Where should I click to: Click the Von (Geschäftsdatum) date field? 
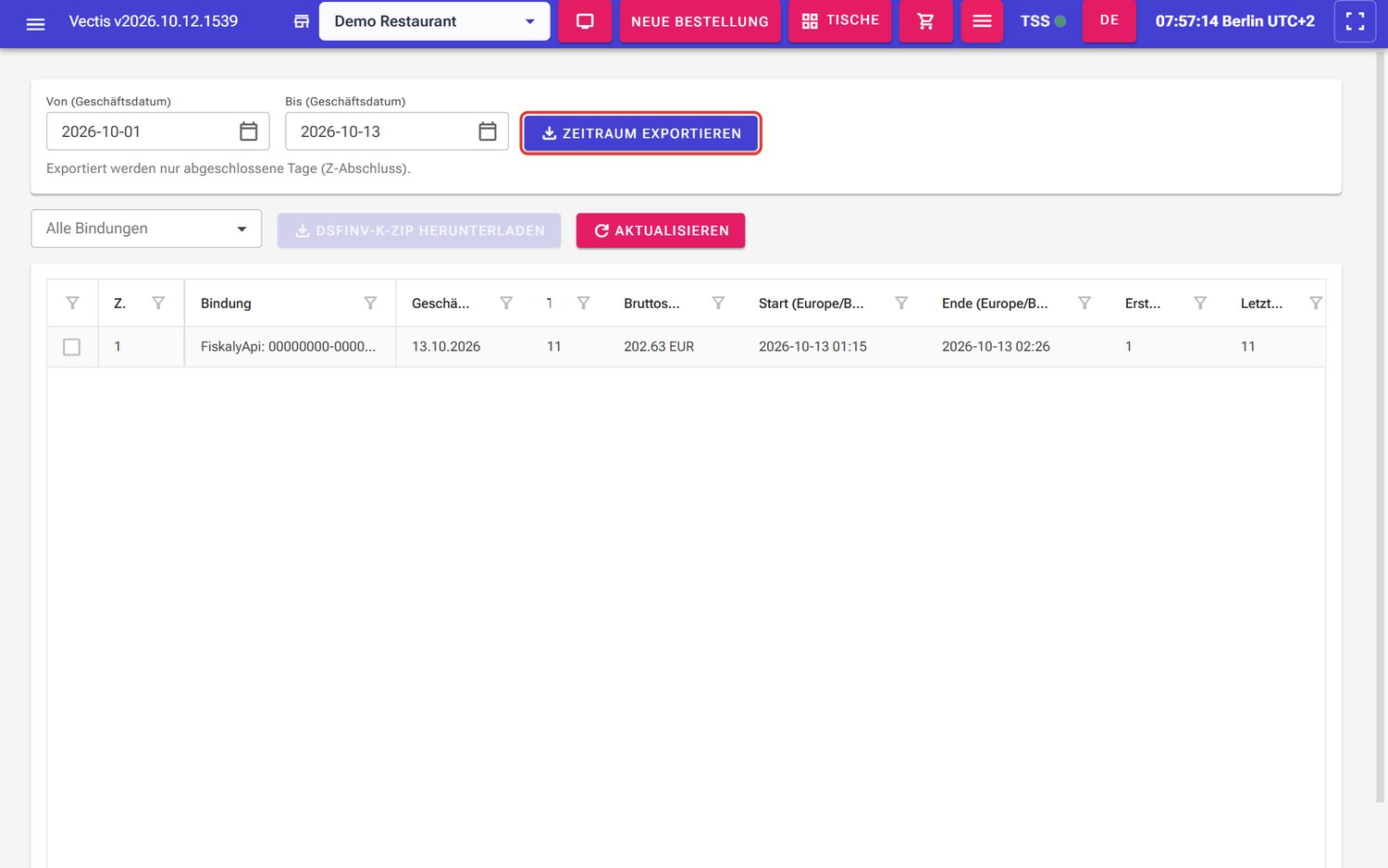coord(157,131)
